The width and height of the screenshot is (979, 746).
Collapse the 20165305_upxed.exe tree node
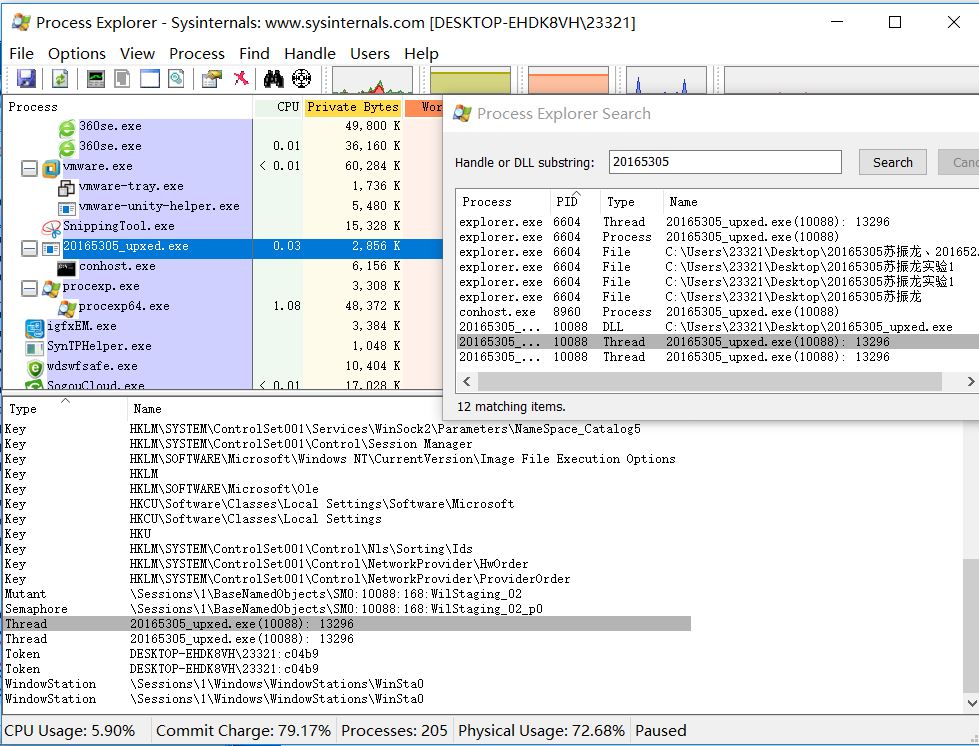tap(29, 248)
